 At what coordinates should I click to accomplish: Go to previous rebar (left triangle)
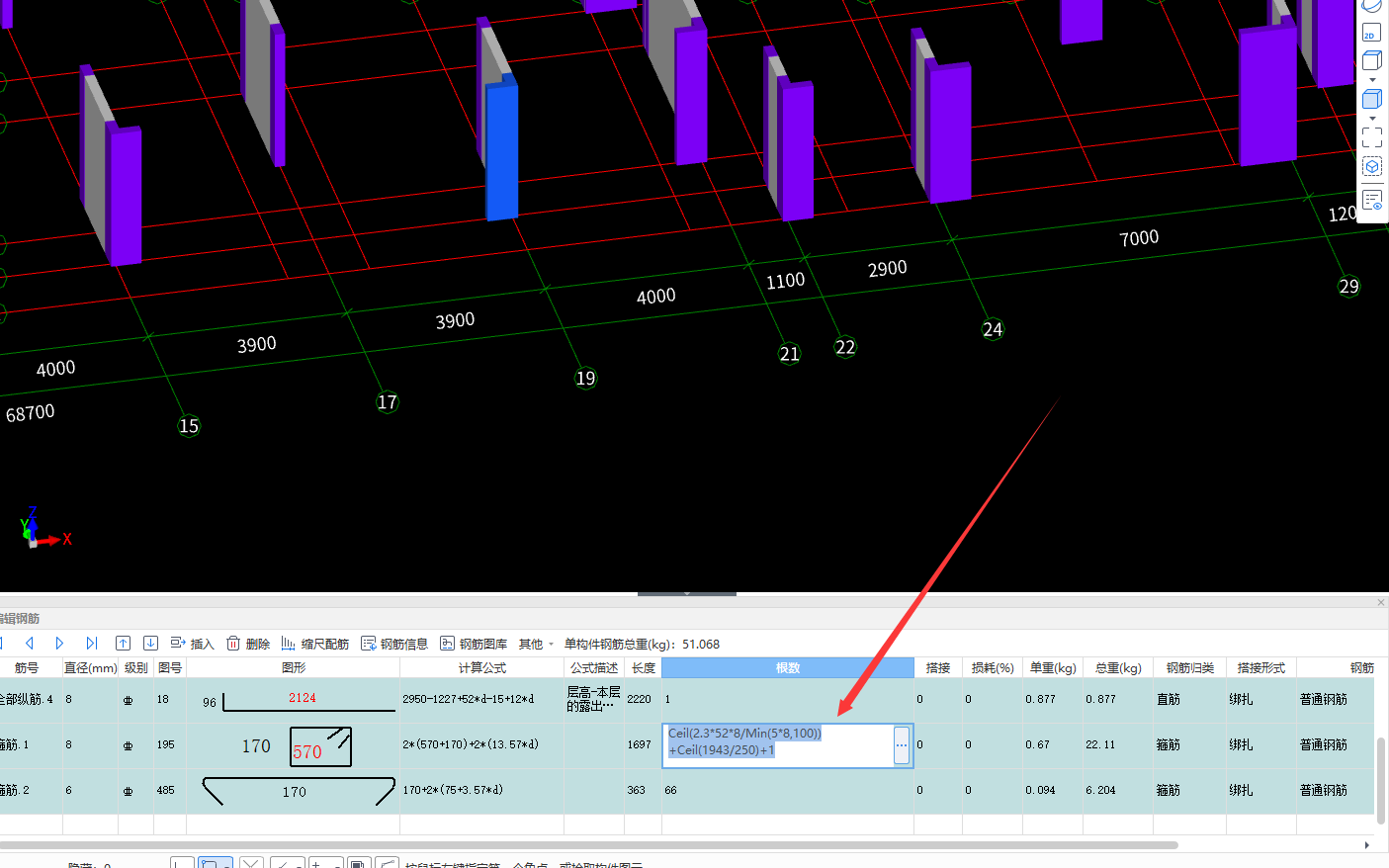30,644
